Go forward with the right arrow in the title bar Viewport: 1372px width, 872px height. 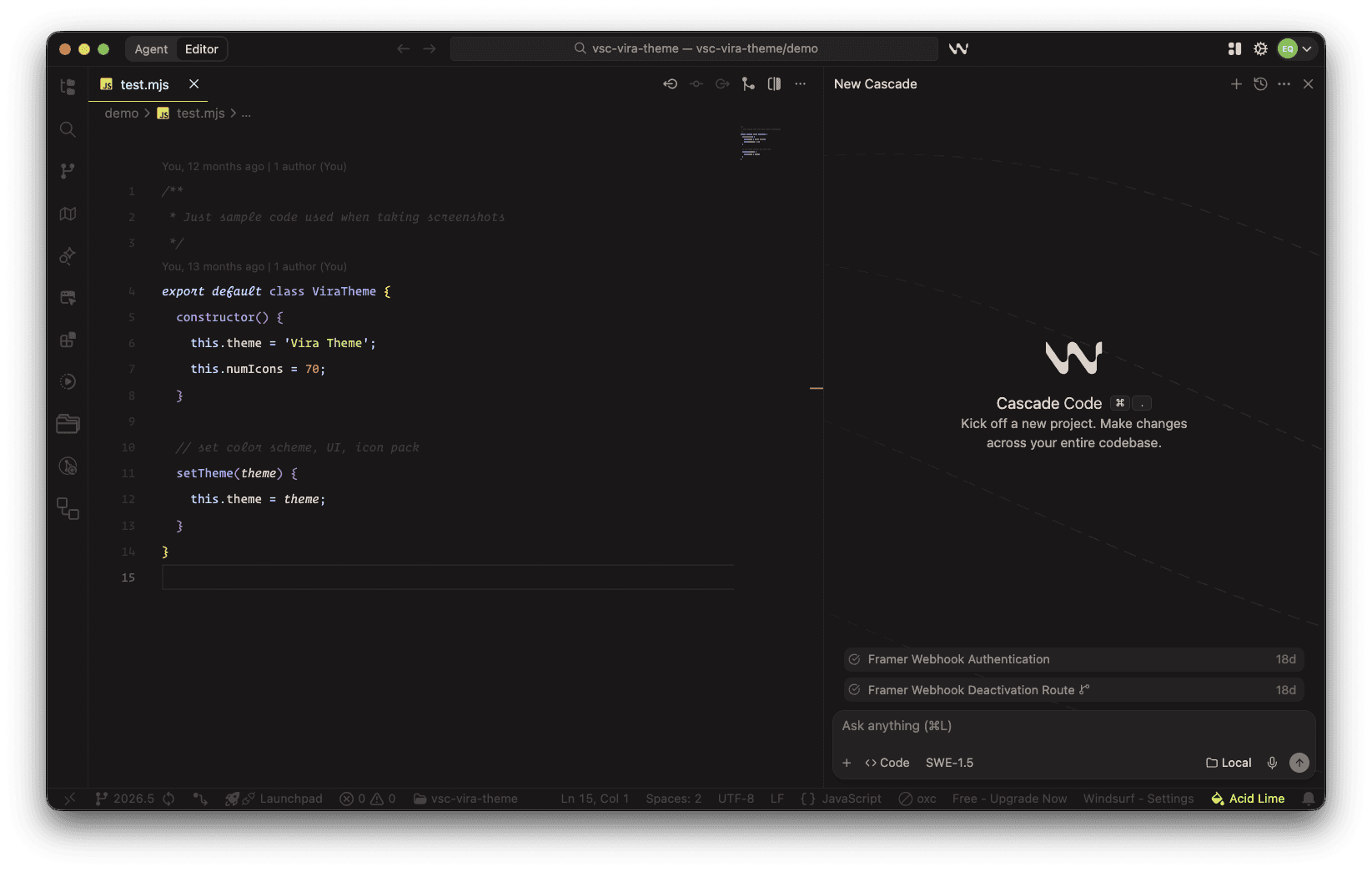tap(430, 49)
